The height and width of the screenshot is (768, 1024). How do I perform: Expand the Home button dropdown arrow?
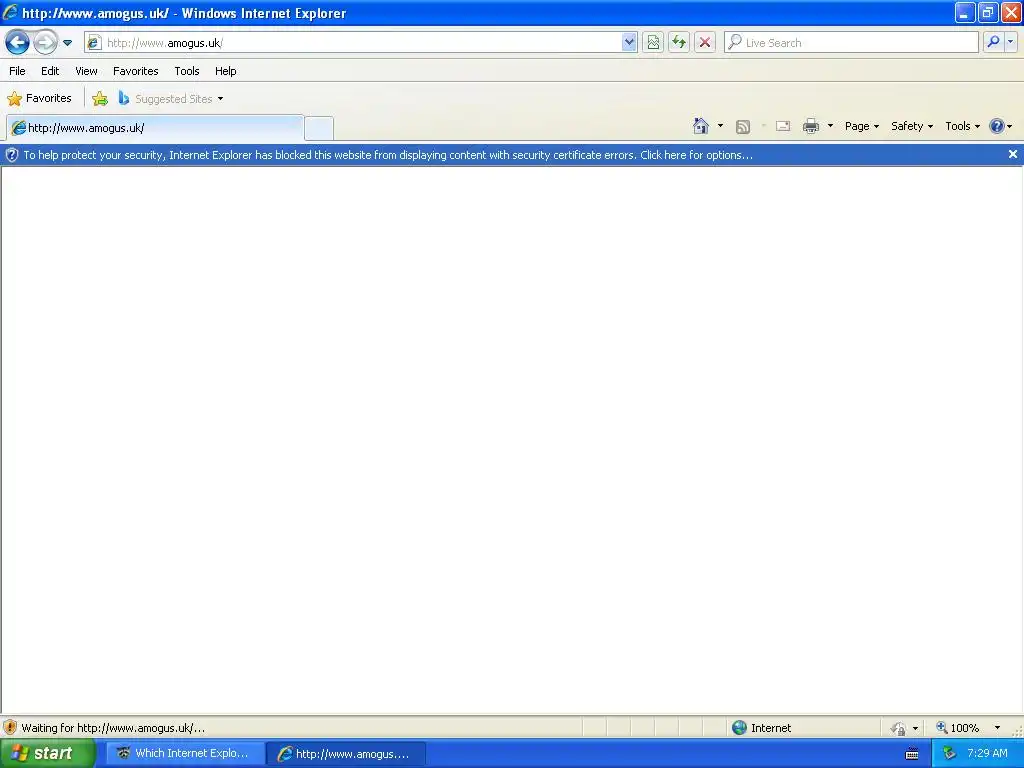(720, 126)
